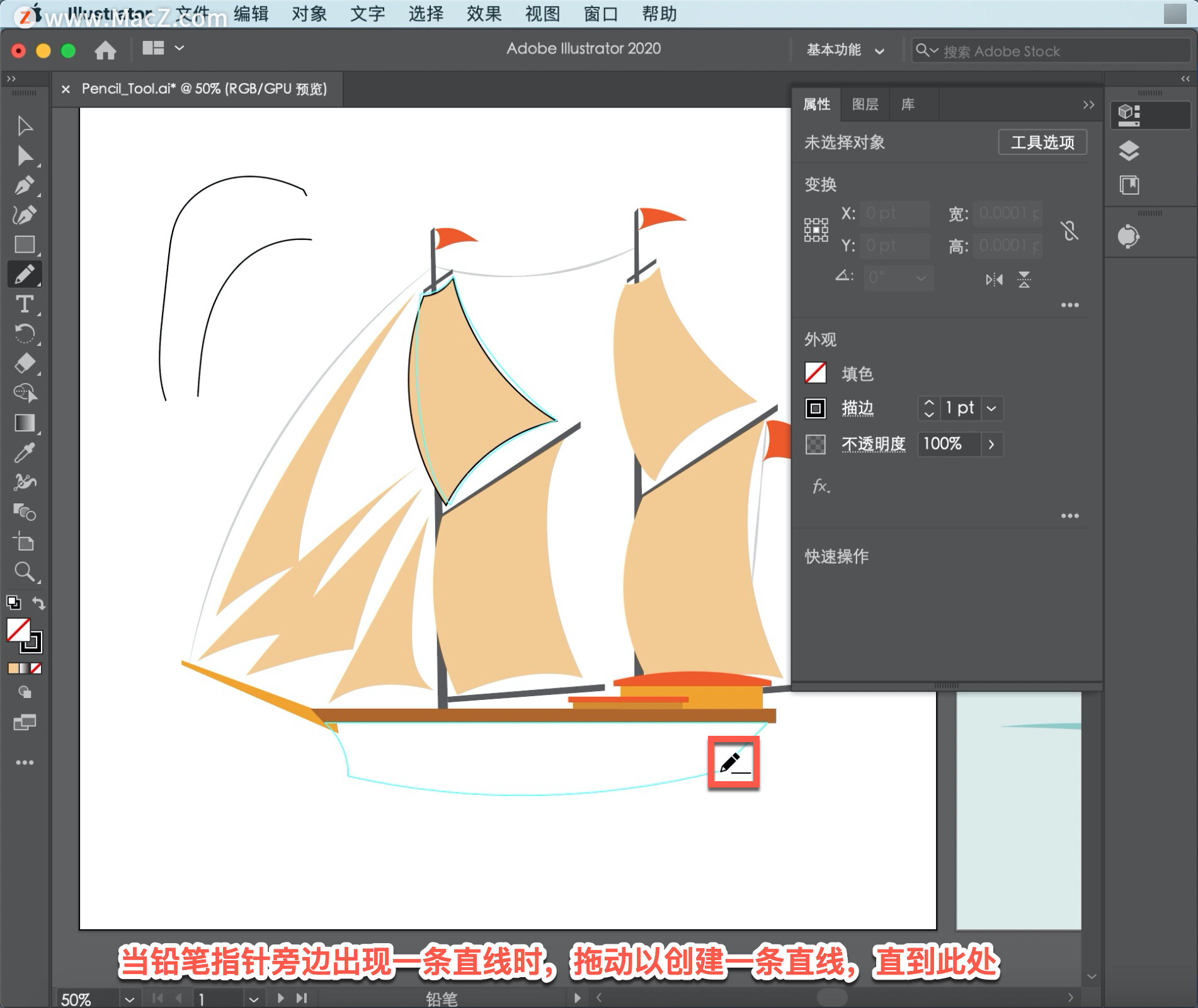Toggle constrain width and height proportions

pos(1070,230)
